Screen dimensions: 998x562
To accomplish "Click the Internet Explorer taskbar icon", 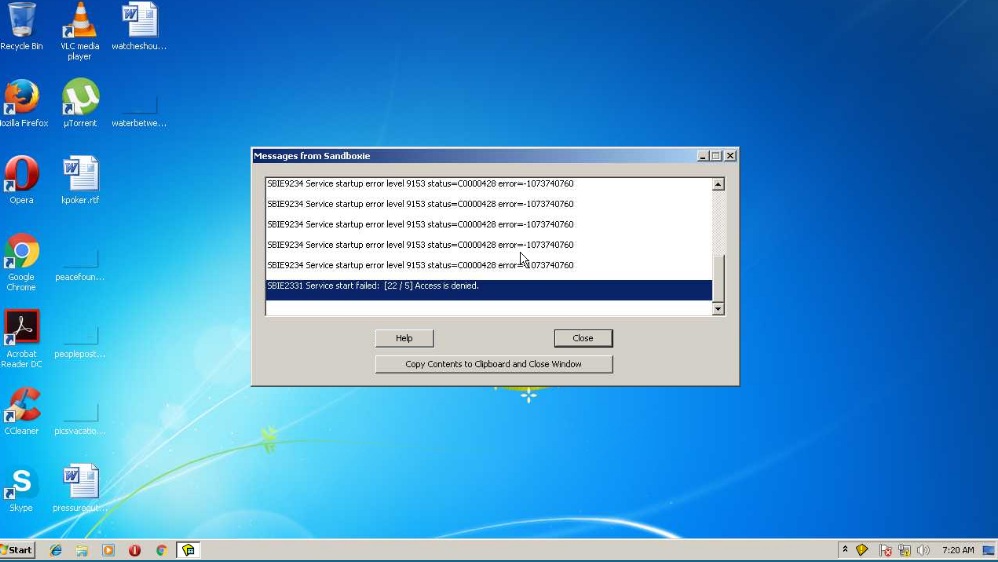I will (x=56, y=550).
